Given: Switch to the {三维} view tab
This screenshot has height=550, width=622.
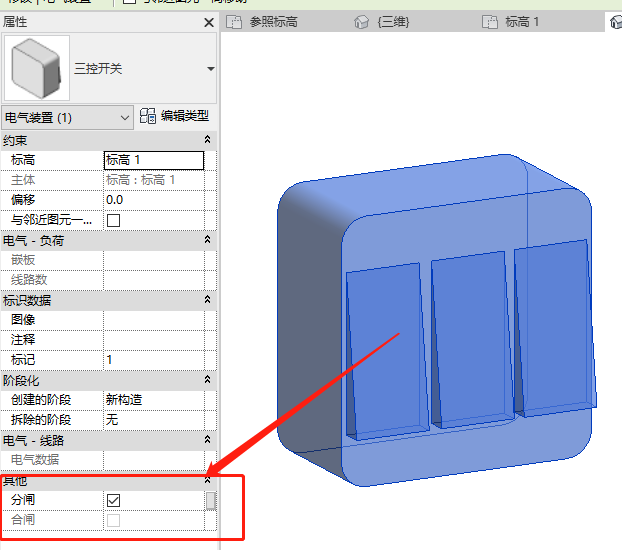Looking at the screenshot, I should click(x=382, y=22).
